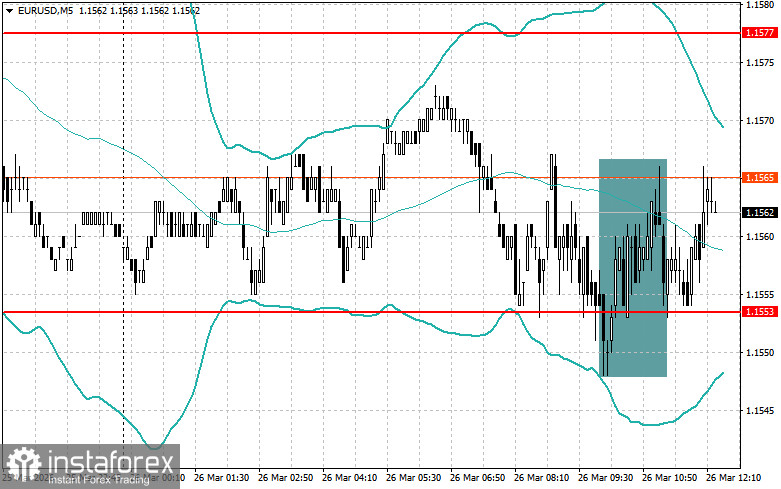The image size is (781, 489).
Task: Select the 1.1565 orange price label
Action: [760, 178]
